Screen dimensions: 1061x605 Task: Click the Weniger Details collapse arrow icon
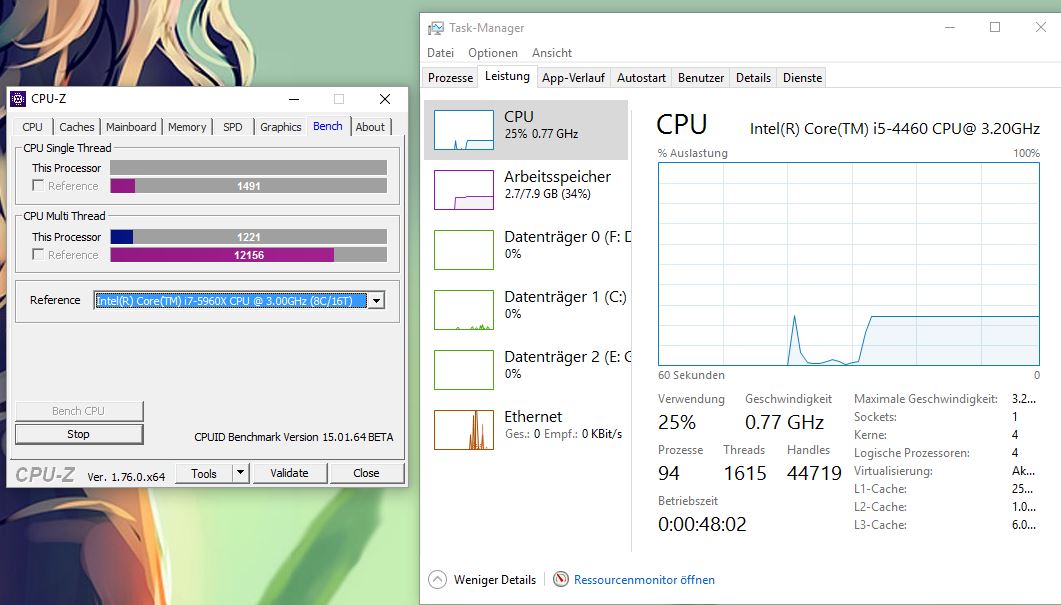(438, 580)
